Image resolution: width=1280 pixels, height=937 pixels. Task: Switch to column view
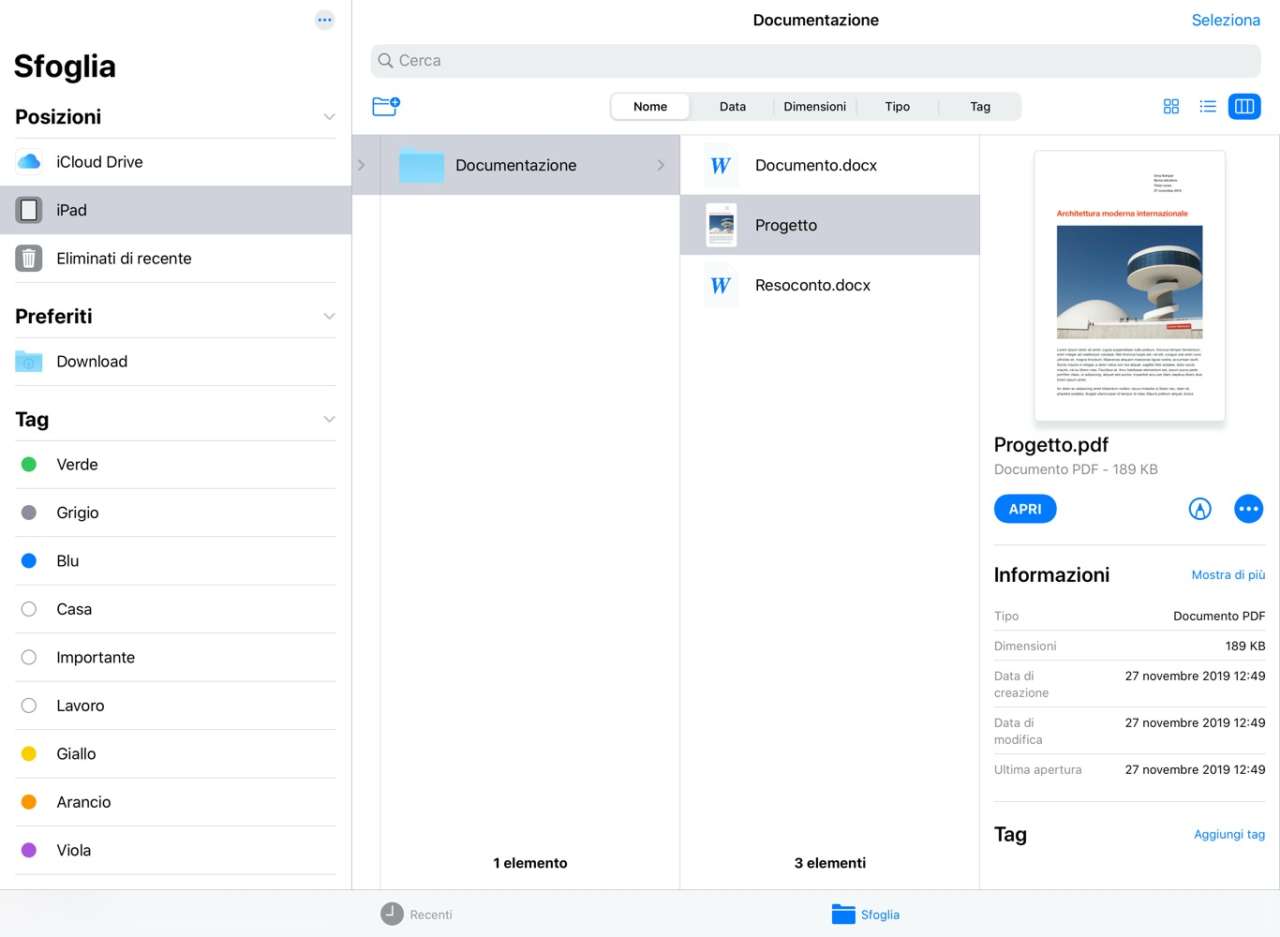tap(1245, 106)
